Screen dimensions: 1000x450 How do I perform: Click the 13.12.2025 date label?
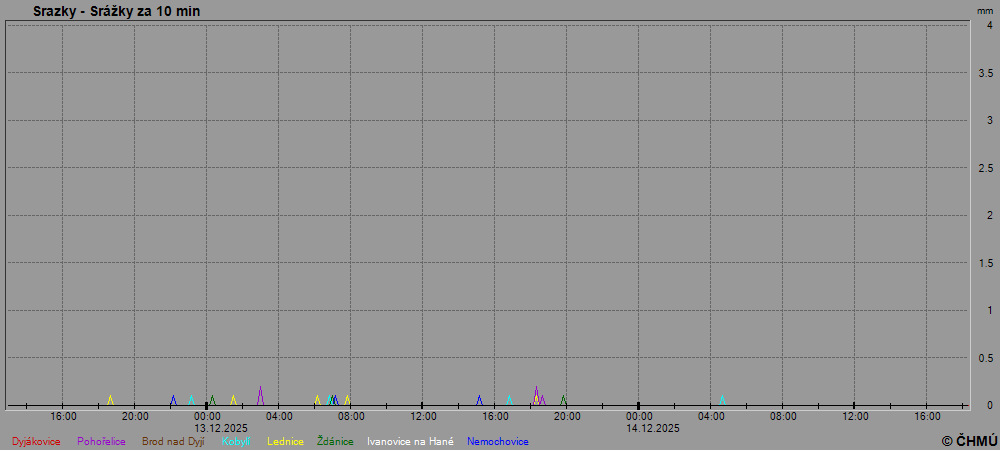click(x=221, y=428)
